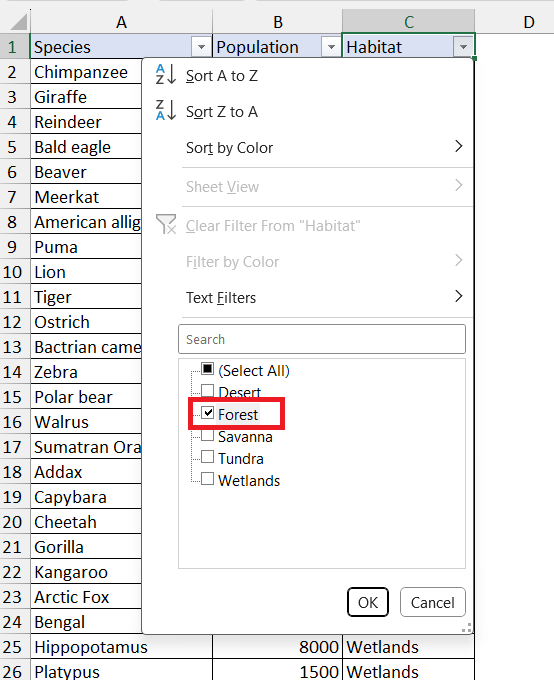Viewport: 554px width, 680px height.
Task: Expand the Sort by Color submenu
Action: pos(459,147)
